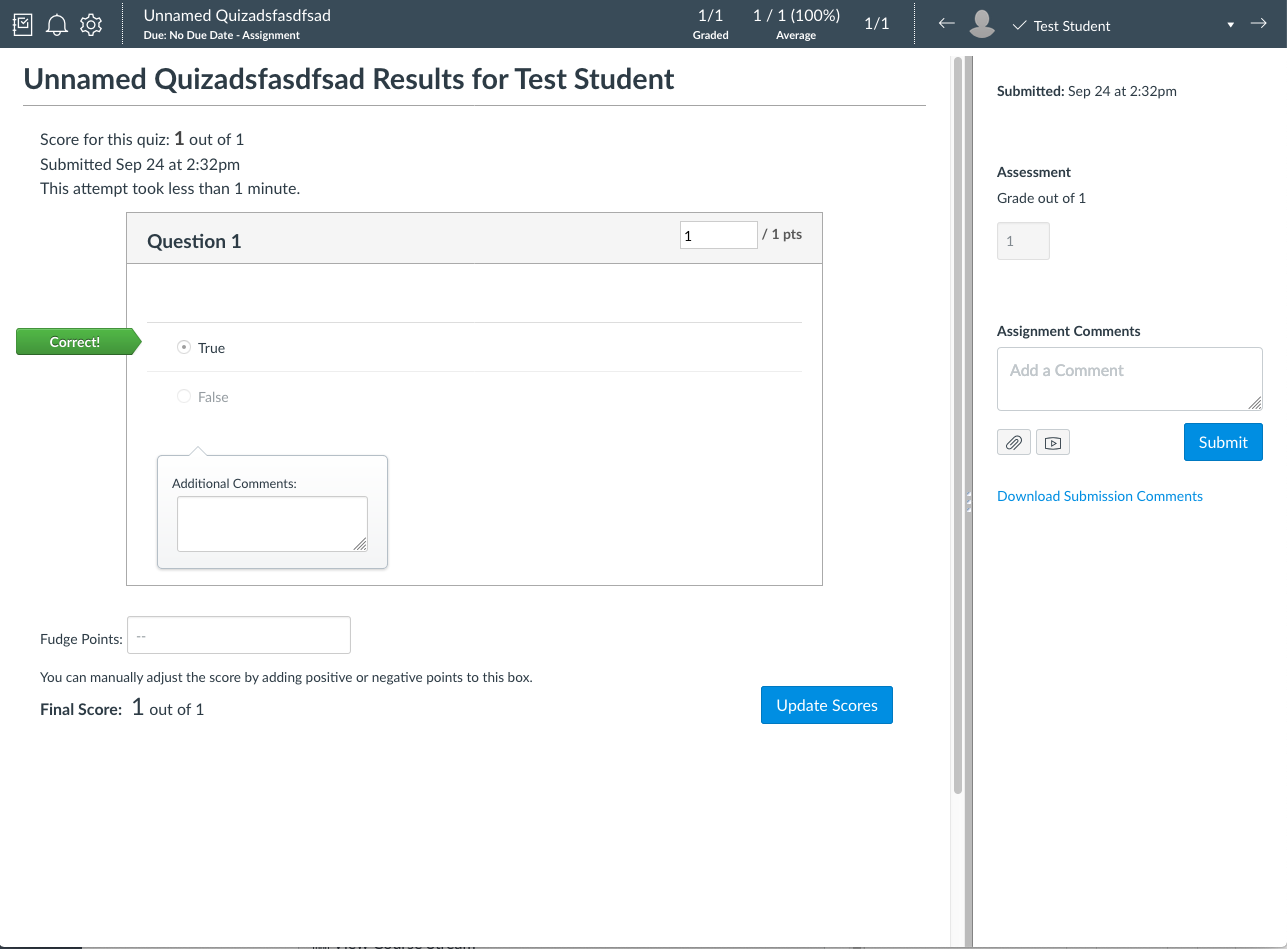Go to previous student using left arrow
The width and height of the screenshot is (1287, 949).
coord(946,23)
